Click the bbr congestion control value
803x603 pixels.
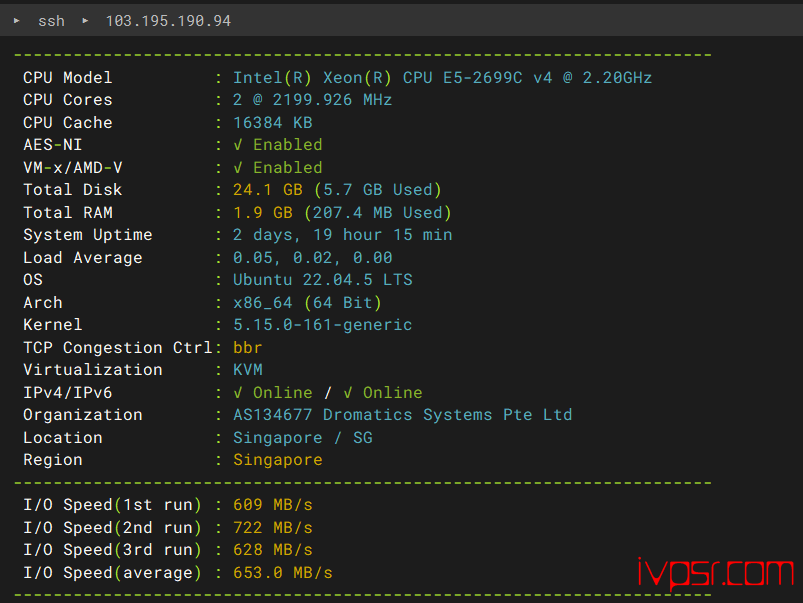click(x=247, y=347)
